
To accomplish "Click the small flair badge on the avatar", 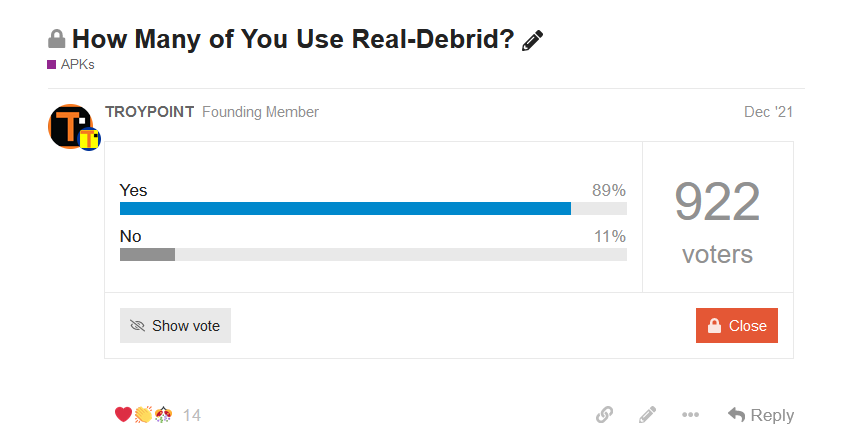I will tap(89, 139).
